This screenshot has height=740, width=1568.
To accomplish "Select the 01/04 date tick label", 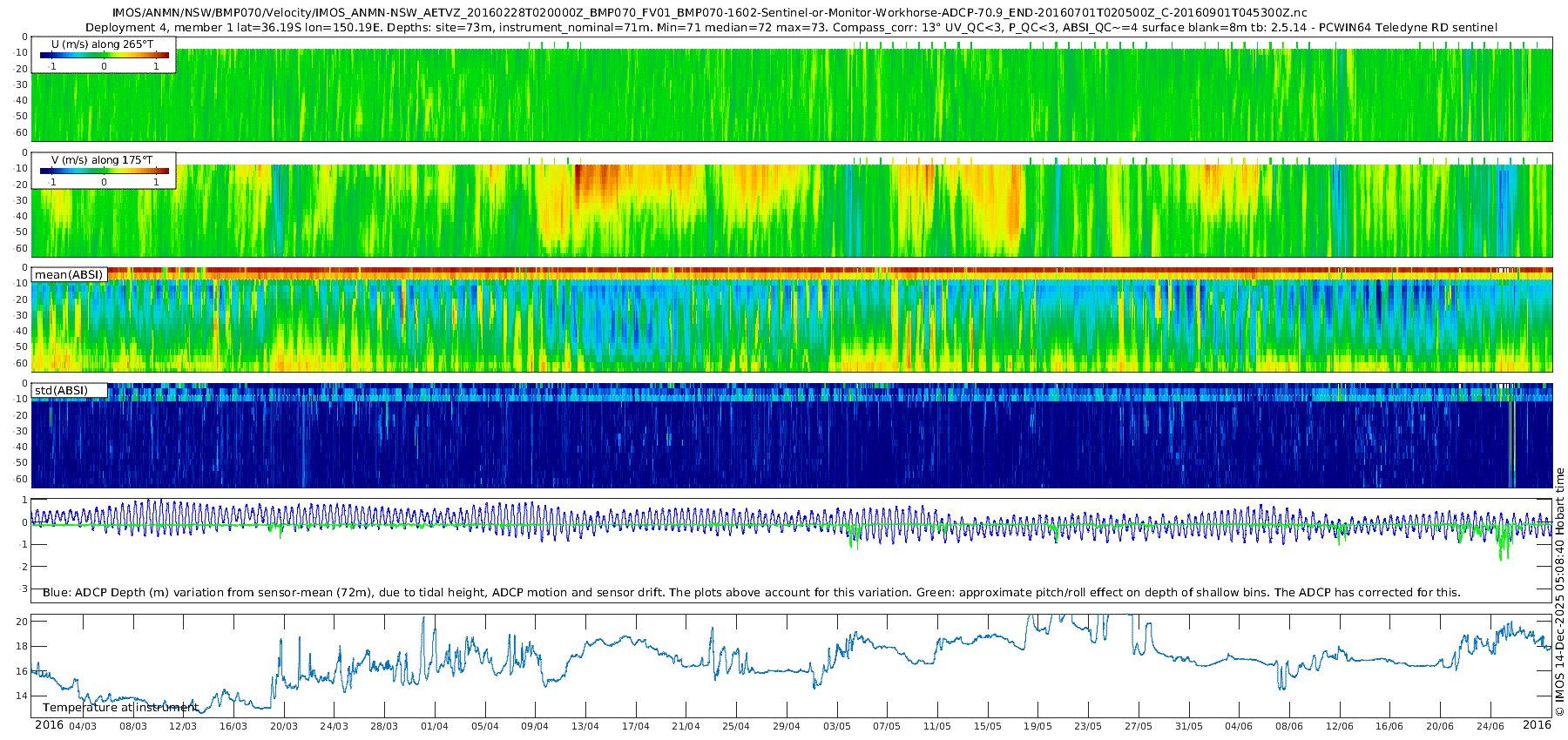I will point(435,727).
